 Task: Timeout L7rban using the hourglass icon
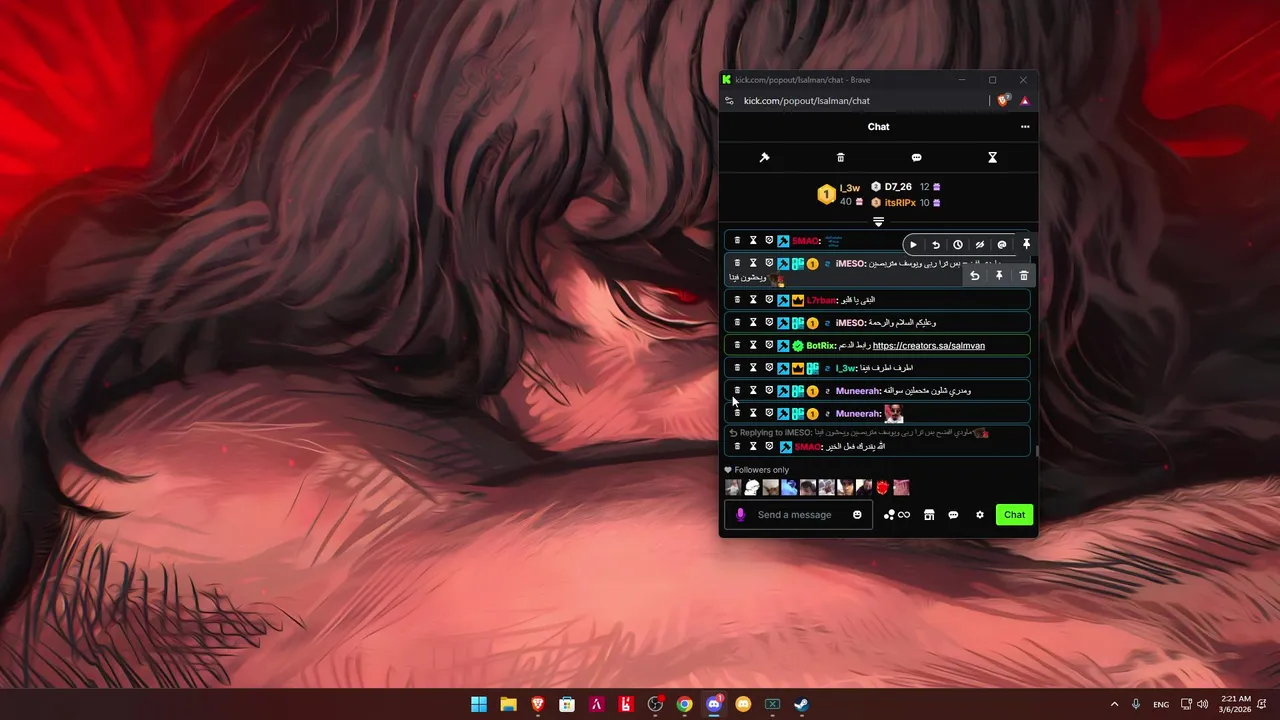pyautogui.click(x=753, y=300)
